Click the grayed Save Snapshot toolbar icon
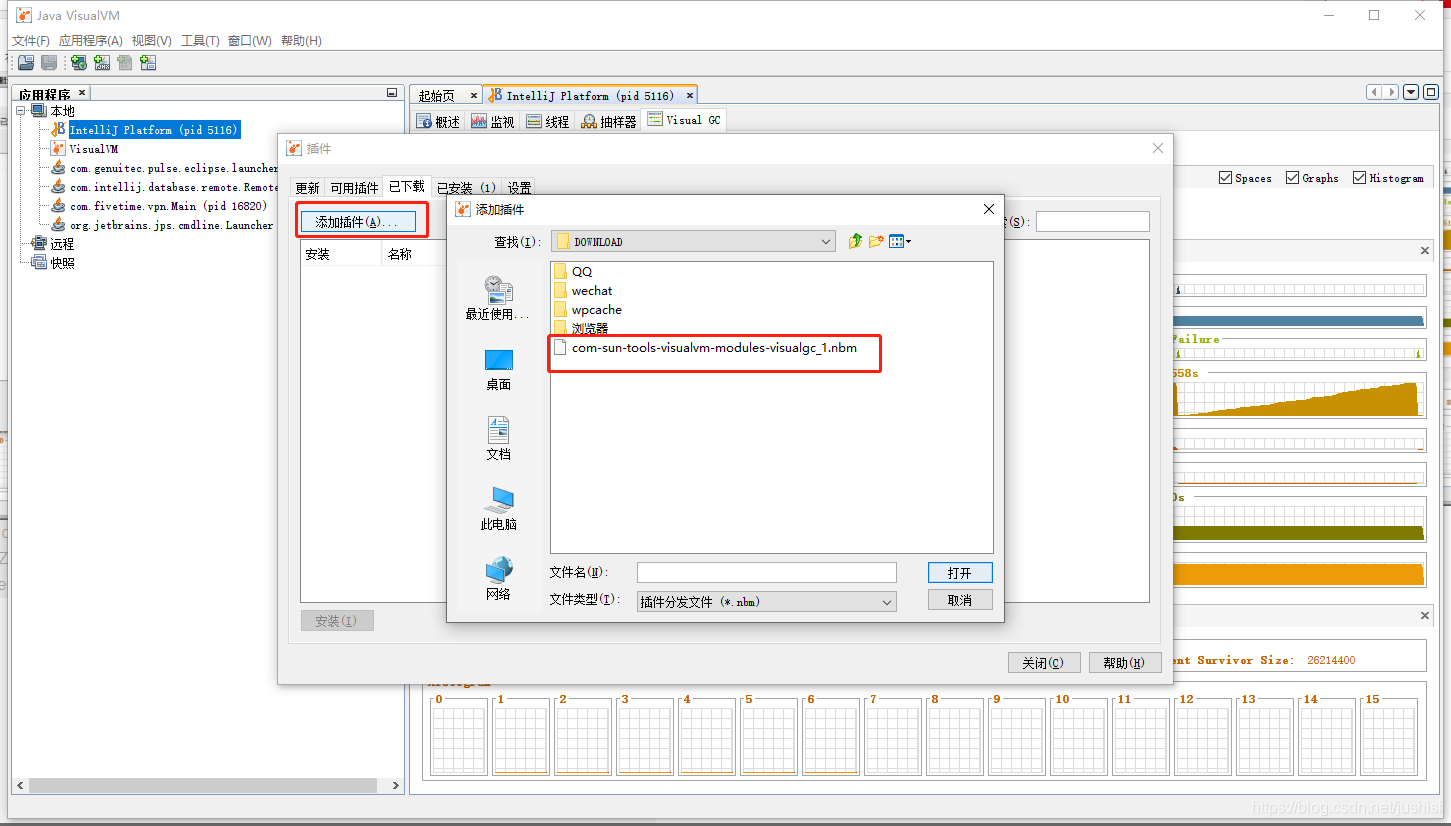 49,63
